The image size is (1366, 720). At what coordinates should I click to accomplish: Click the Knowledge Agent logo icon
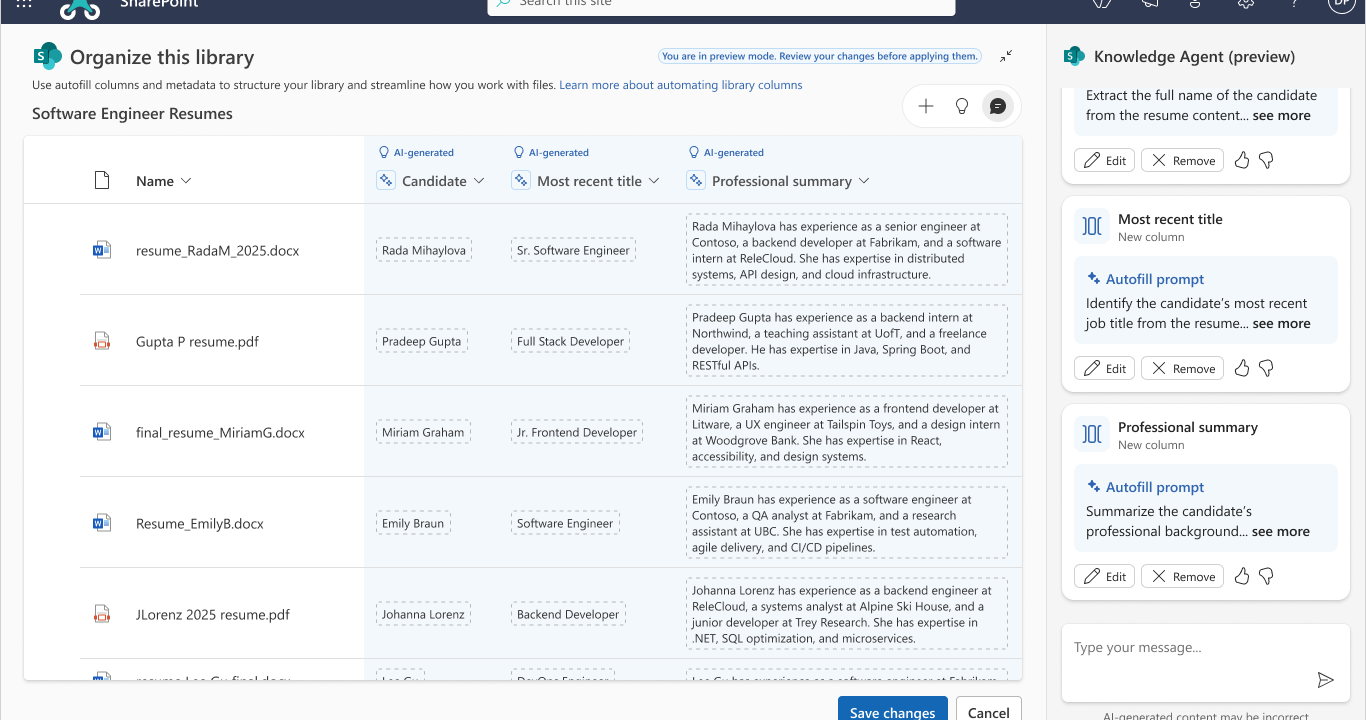pyautogui.click(x=1074, y=57)
